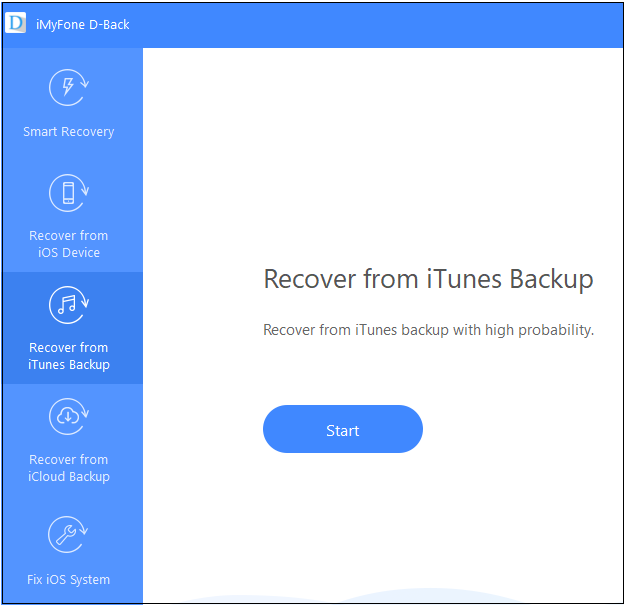
Task: Open the Fix iOS System text label
Action: pos(68,580)
